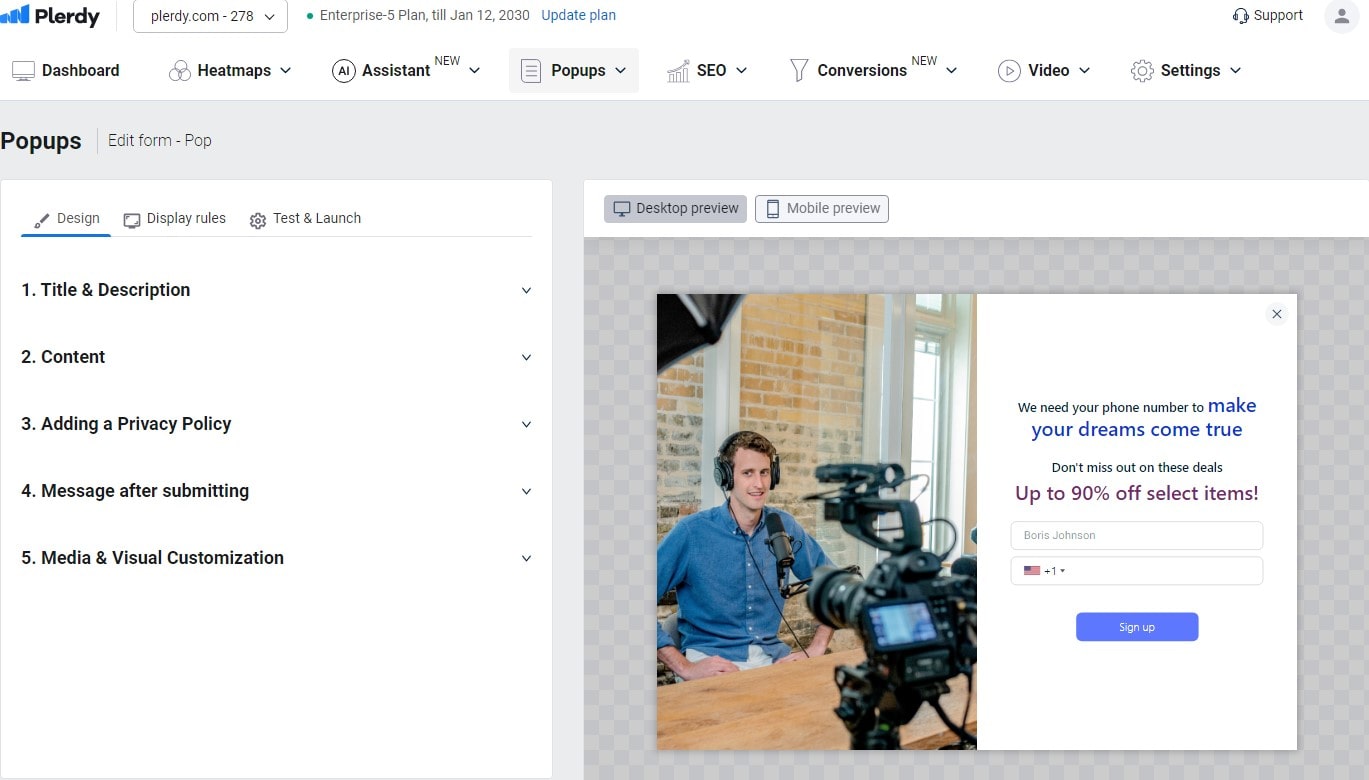This screenshot has height=780, width=1369.
Task: Open the AI Assistant
Action: coord(345,70)
